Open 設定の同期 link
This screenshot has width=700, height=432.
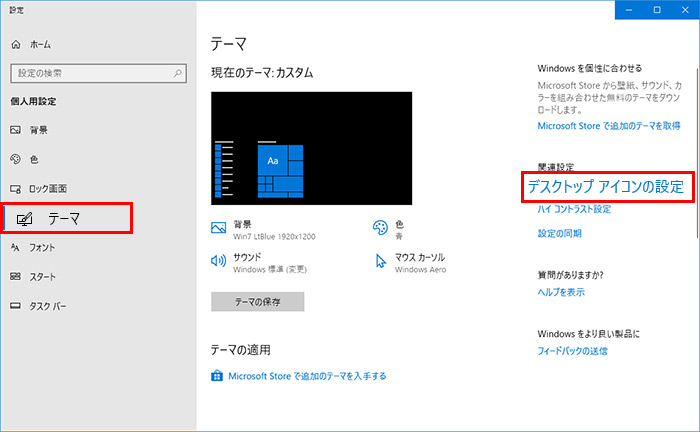pyautogui.click(x=559, y=233)
